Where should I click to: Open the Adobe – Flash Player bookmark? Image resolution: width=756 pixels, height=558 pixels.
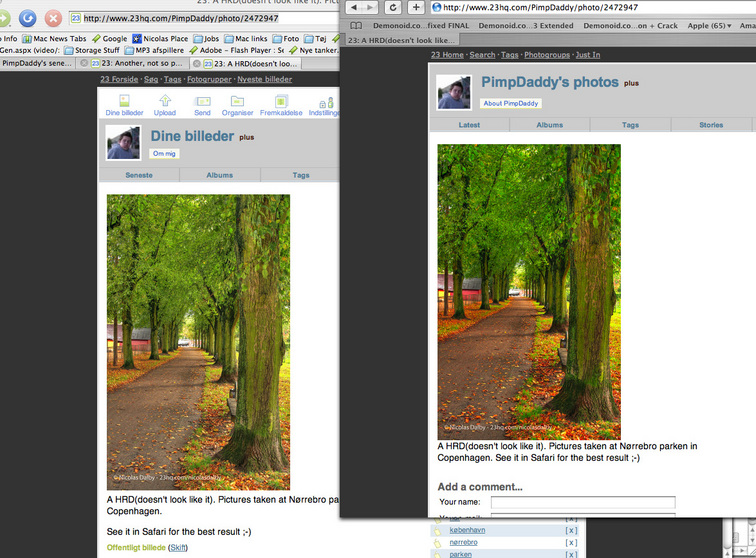[x=237, y=50]
